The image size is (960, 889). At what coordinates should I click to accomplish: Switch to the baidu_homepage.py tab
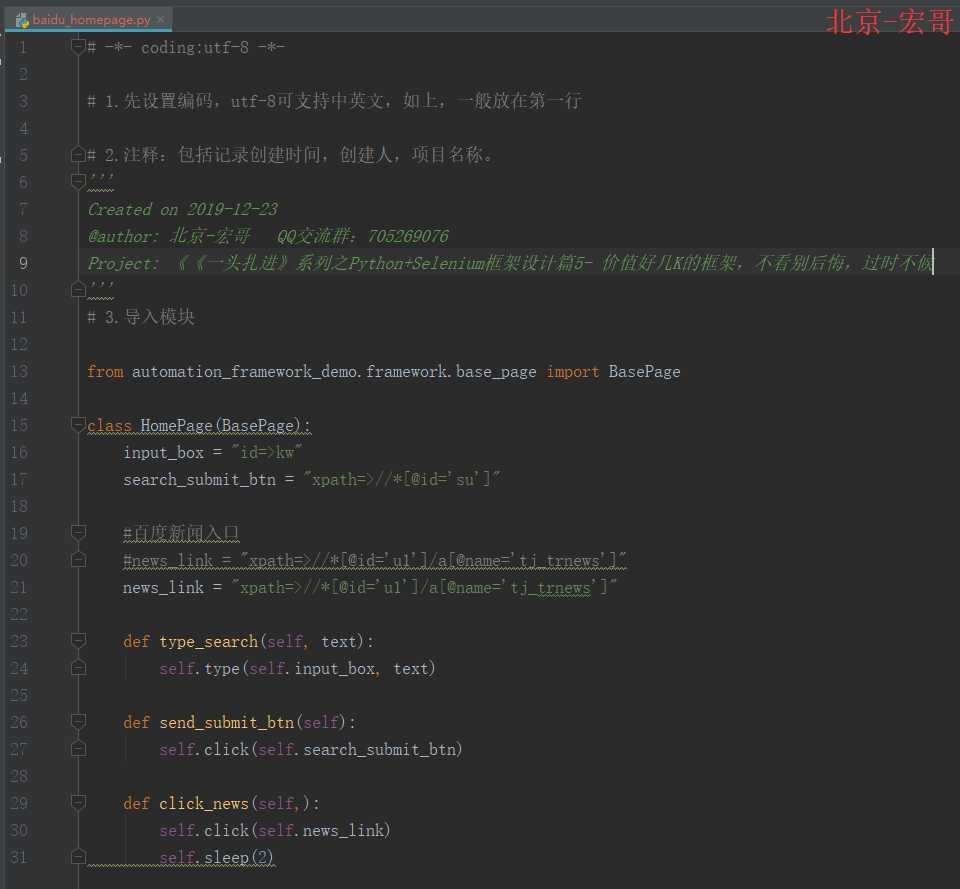coord(91,20)
